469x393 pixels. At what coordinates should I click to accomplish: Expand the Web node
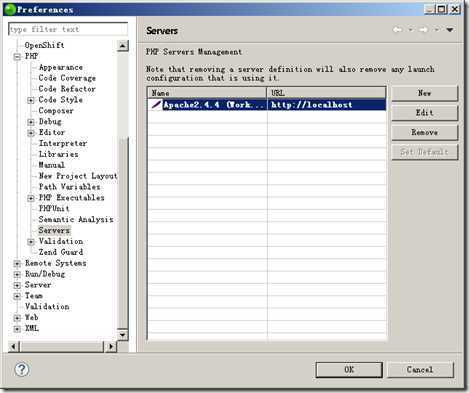tap(17, 318)
